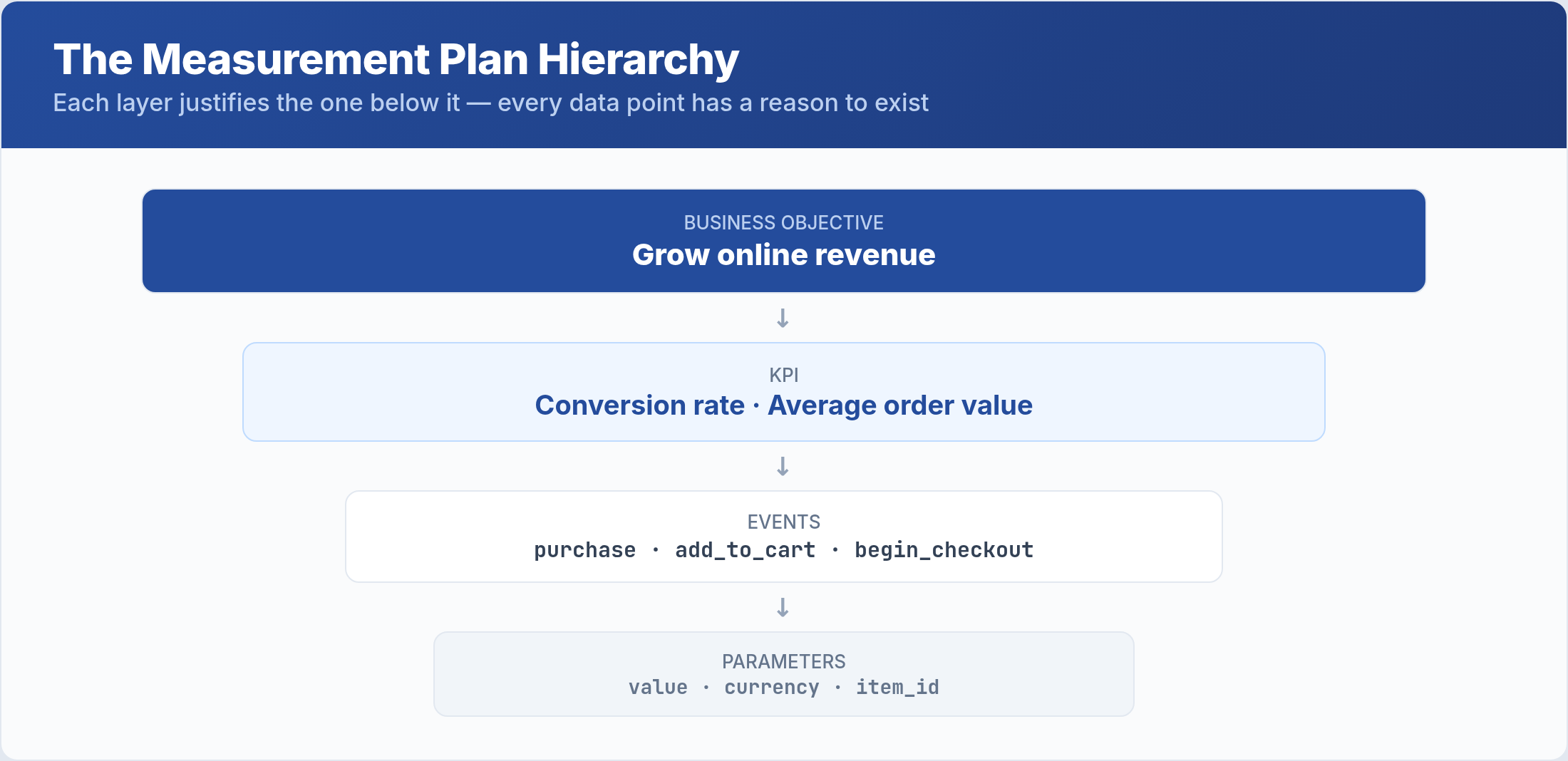1568x761 pixels.
Task: Click the 'currency' parameter
Action: [x=772, y=688]
